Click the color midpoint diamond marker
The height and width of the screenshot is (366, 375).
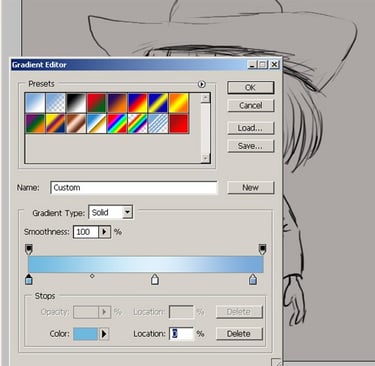click(92, 276)
